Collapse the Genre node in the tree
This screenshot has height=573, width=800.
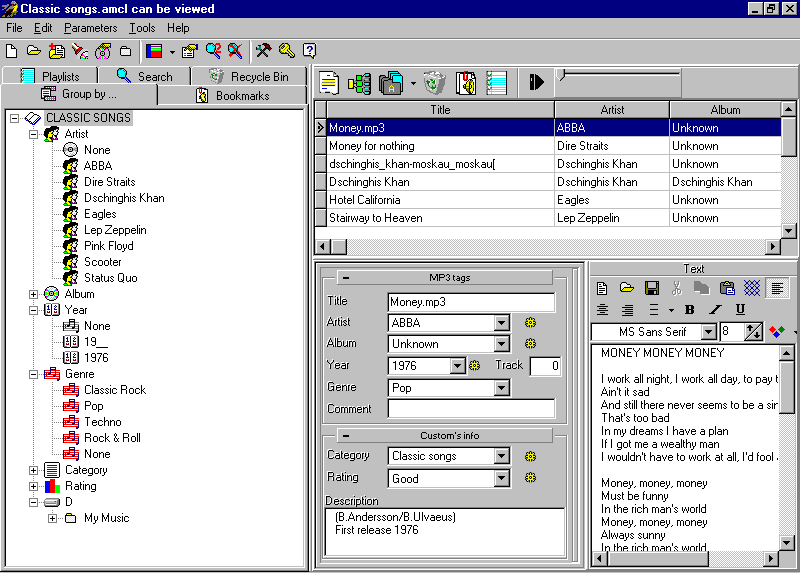(x=34, y=375)
